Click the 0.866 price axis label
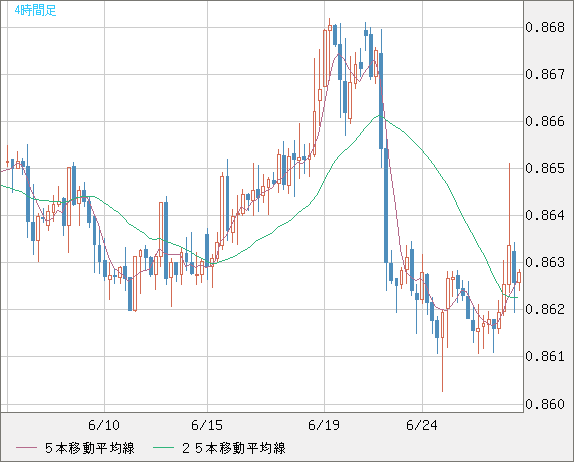 (x=545, y=121)
